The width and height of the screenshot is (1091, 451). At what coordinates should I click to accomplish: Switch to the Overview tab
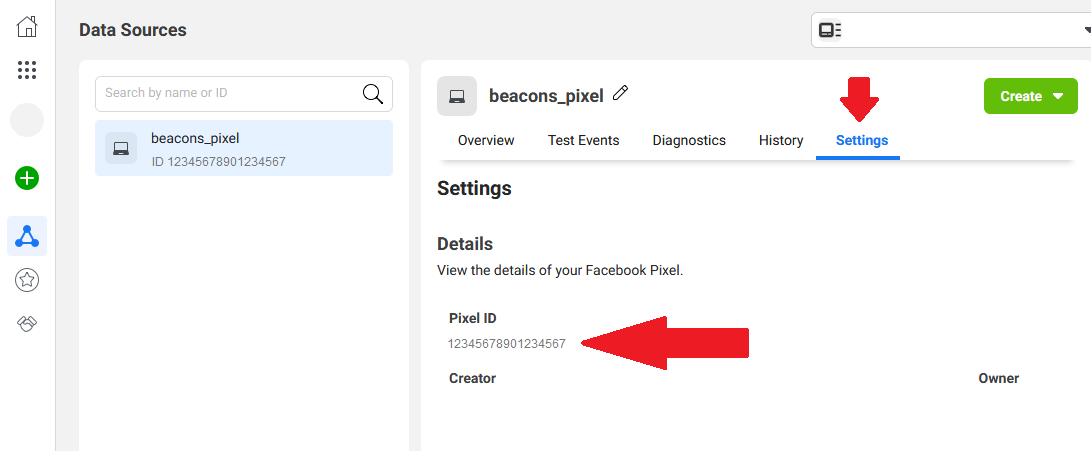486,141
